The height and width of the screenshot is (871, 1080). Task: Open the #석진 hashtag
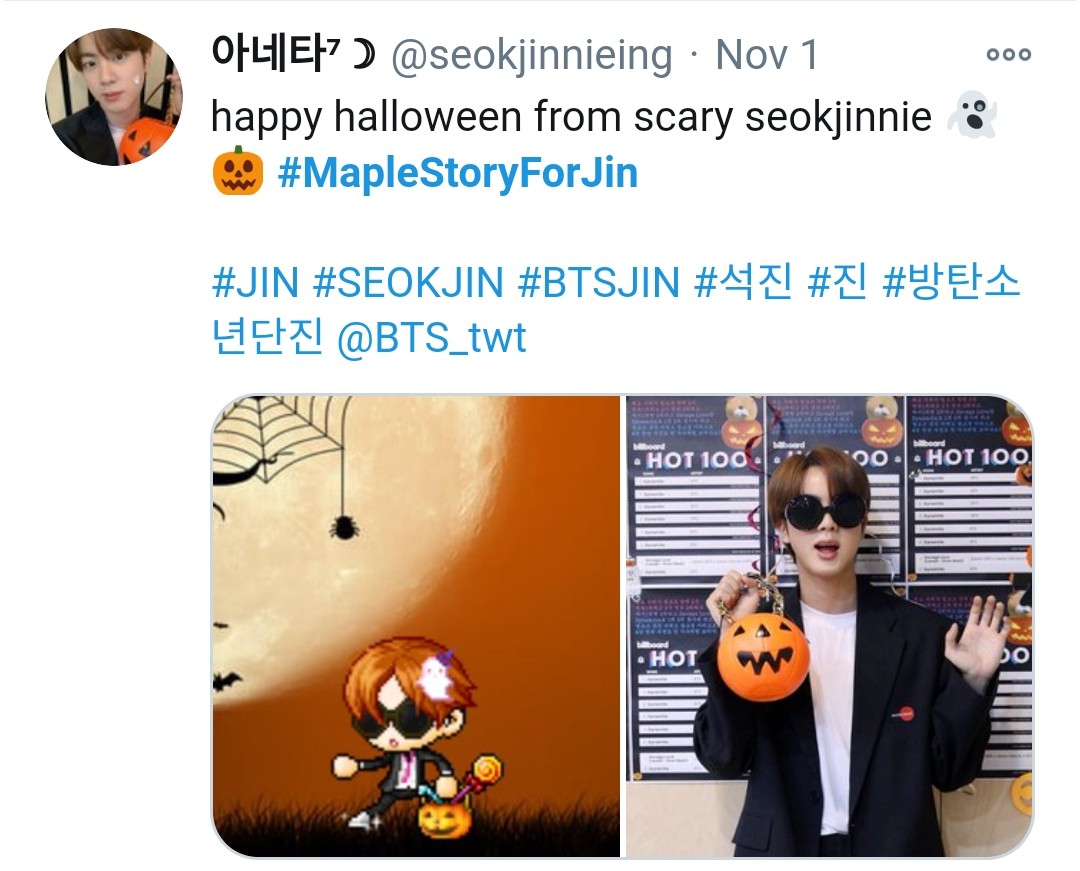coord(744,282)
